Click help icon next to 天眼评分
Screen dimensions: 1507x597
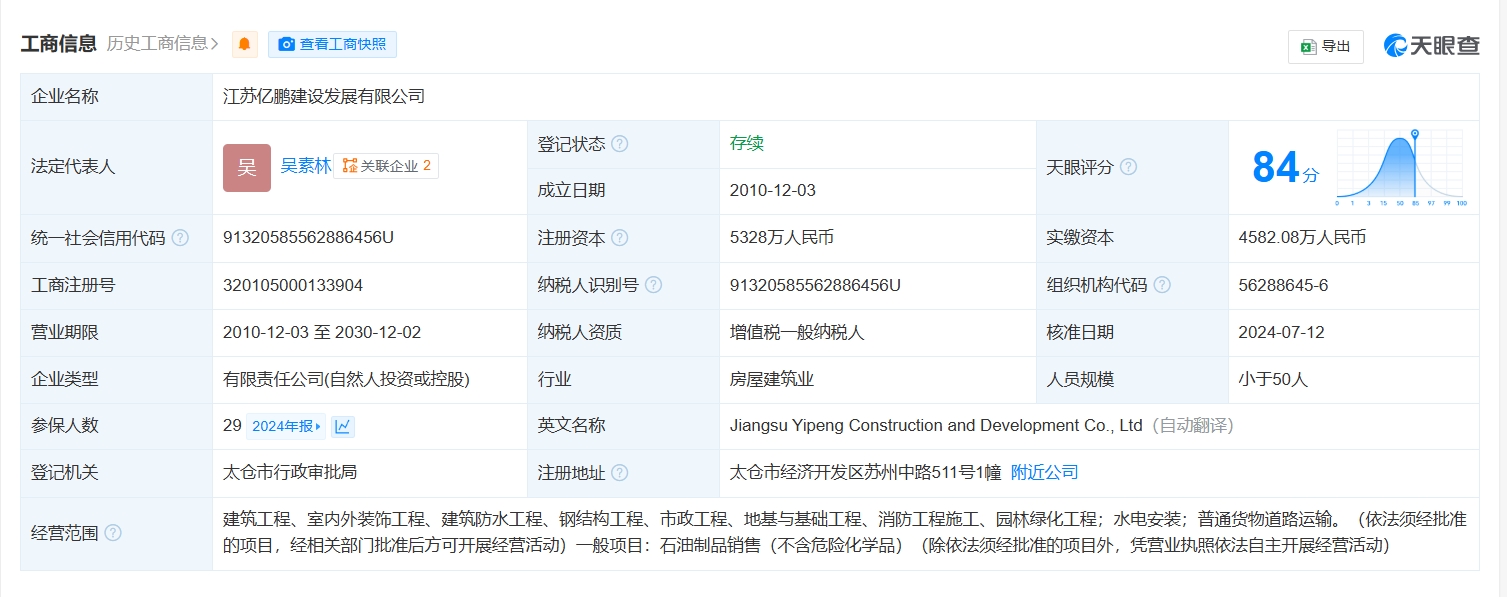tap(1128, 167)
